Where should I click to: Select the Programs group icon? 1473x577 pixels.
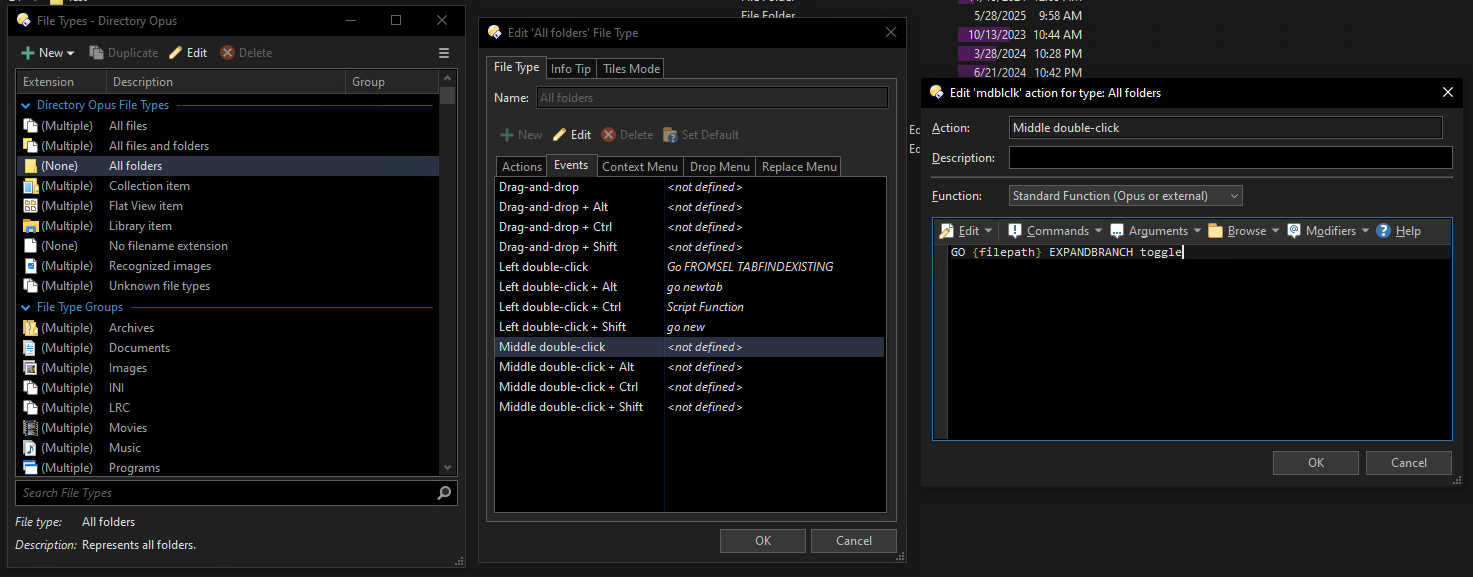30,468
